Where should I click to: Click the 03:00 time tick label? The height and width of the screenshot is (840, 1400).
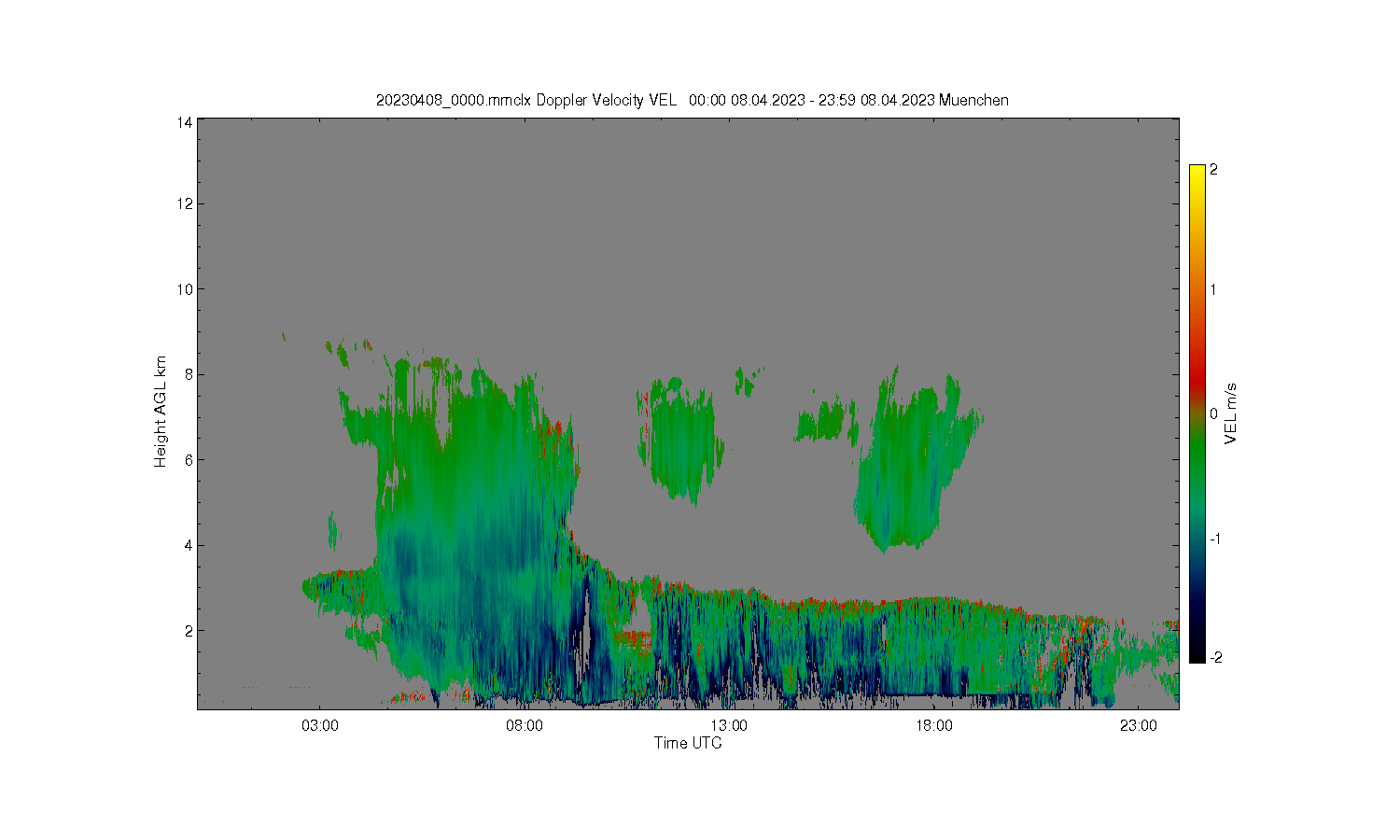click(x=320, y=726)
